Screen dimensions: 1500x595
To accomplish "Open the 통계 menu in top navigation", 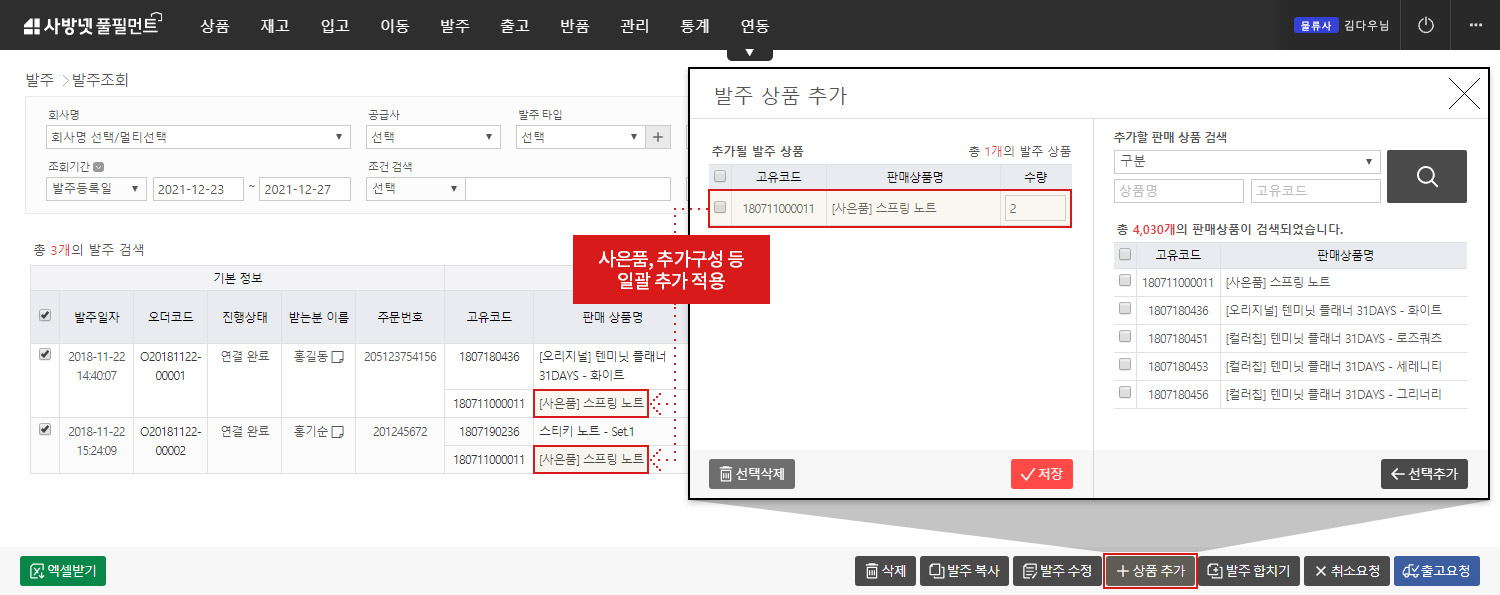I will [695, 26].
